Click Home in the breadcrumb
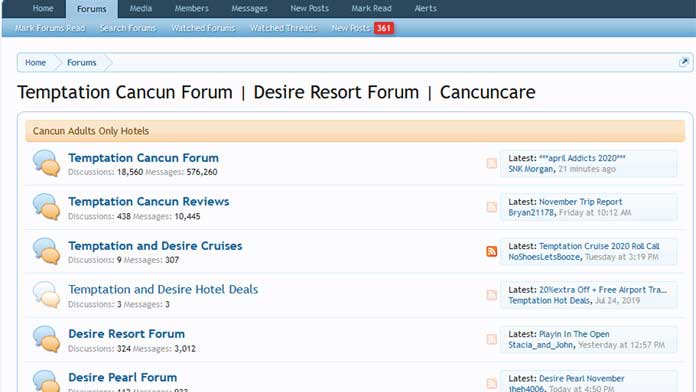 36,63
